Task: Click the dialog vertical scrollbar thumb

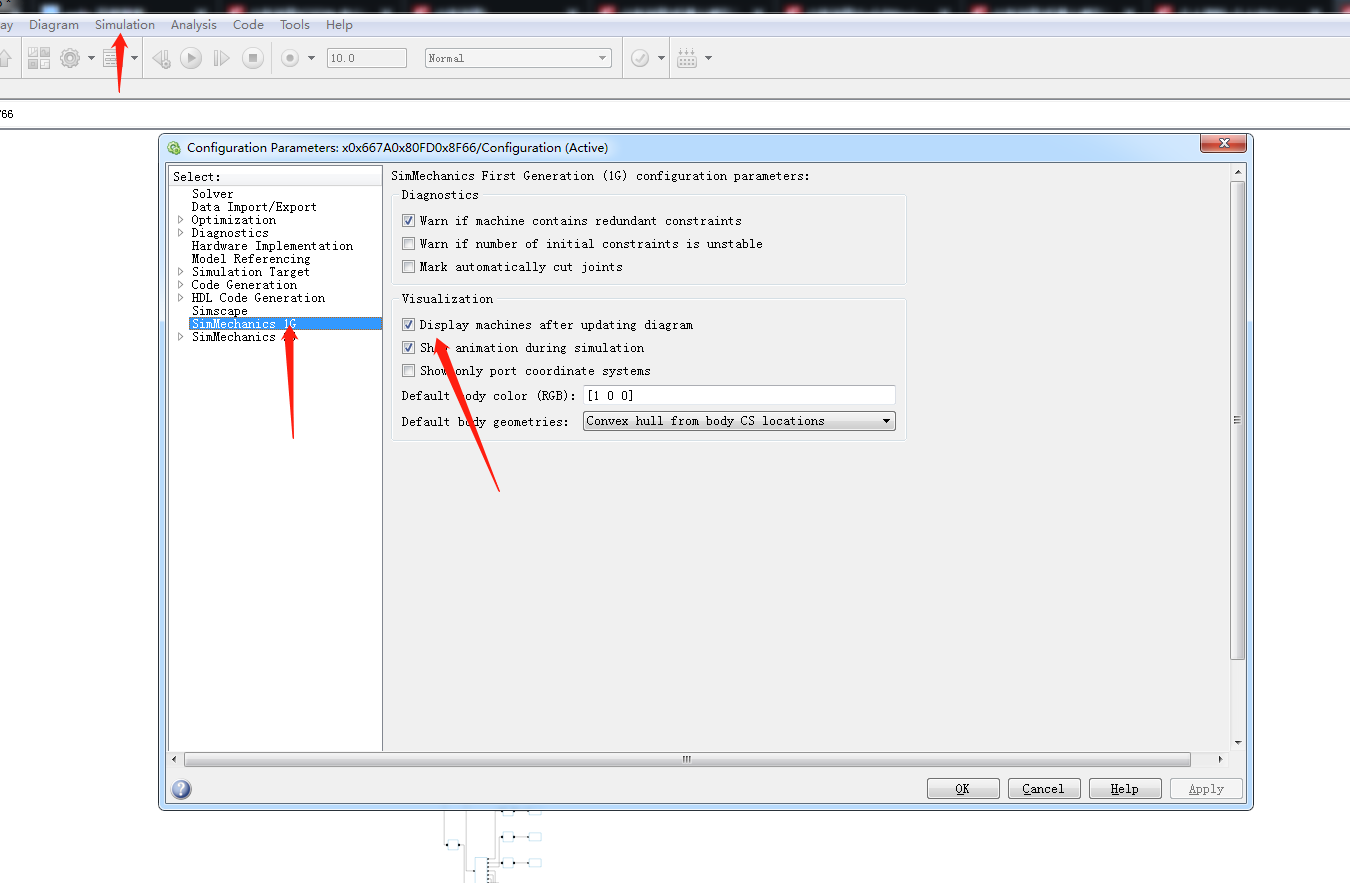Action: [x=1238, y=420]
